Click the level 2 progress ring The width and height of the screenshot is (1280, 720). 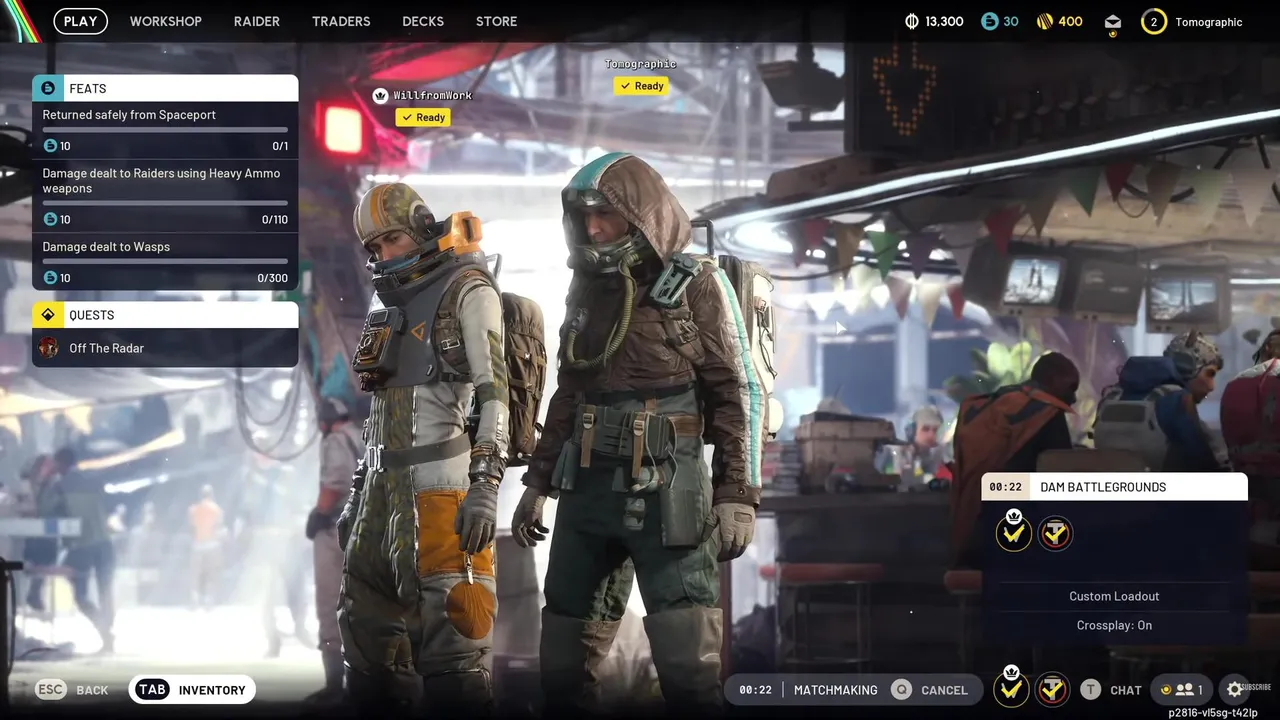pyautogui.click(x=1154, y=21)
